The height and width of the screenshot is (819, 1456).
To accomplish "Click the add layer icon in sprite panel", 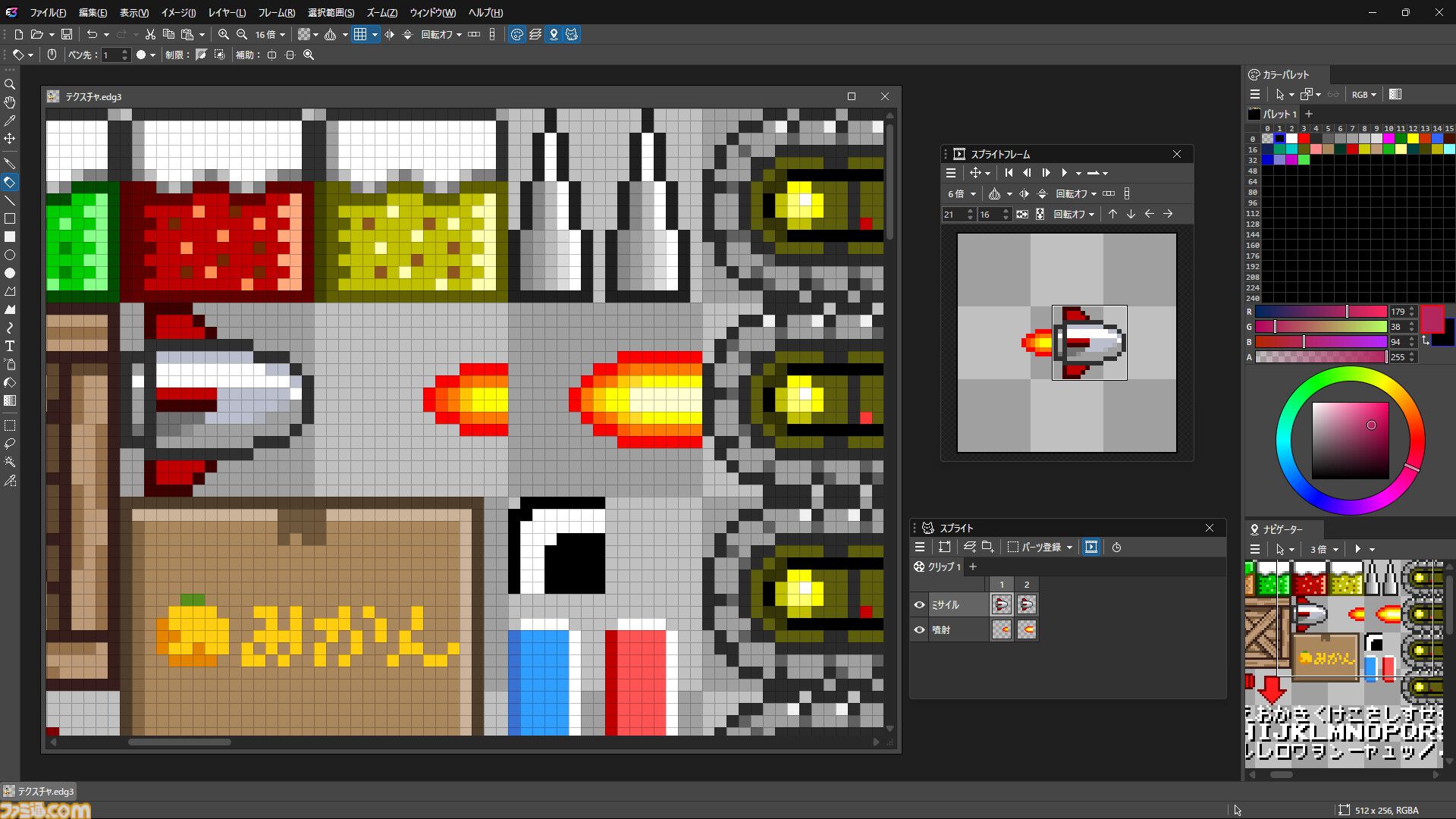I will click(x=969, y=547).
